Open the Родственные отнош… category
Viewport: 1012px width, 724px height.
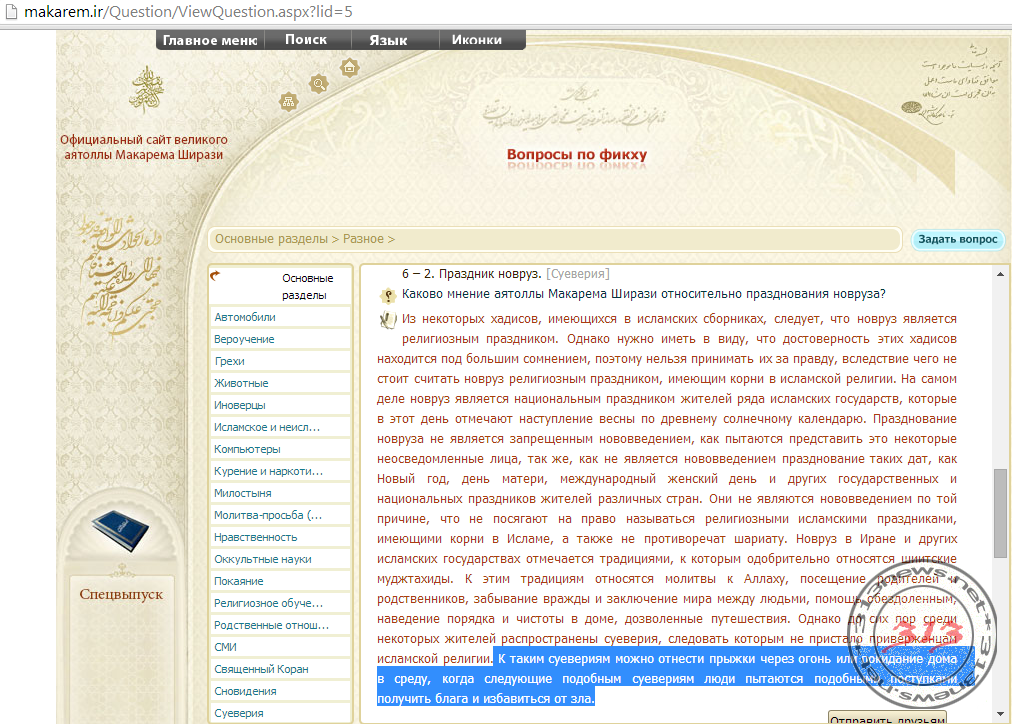[281, 625]
